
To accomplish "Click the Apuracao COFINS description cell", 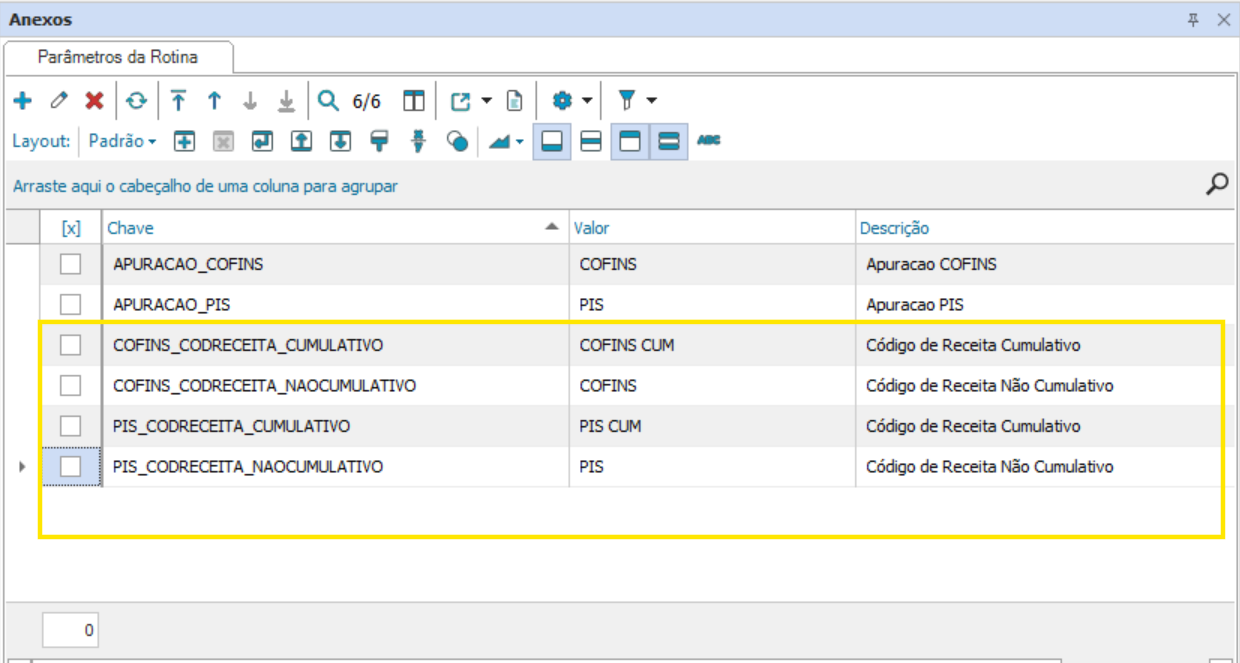I will pos(1046,264).
